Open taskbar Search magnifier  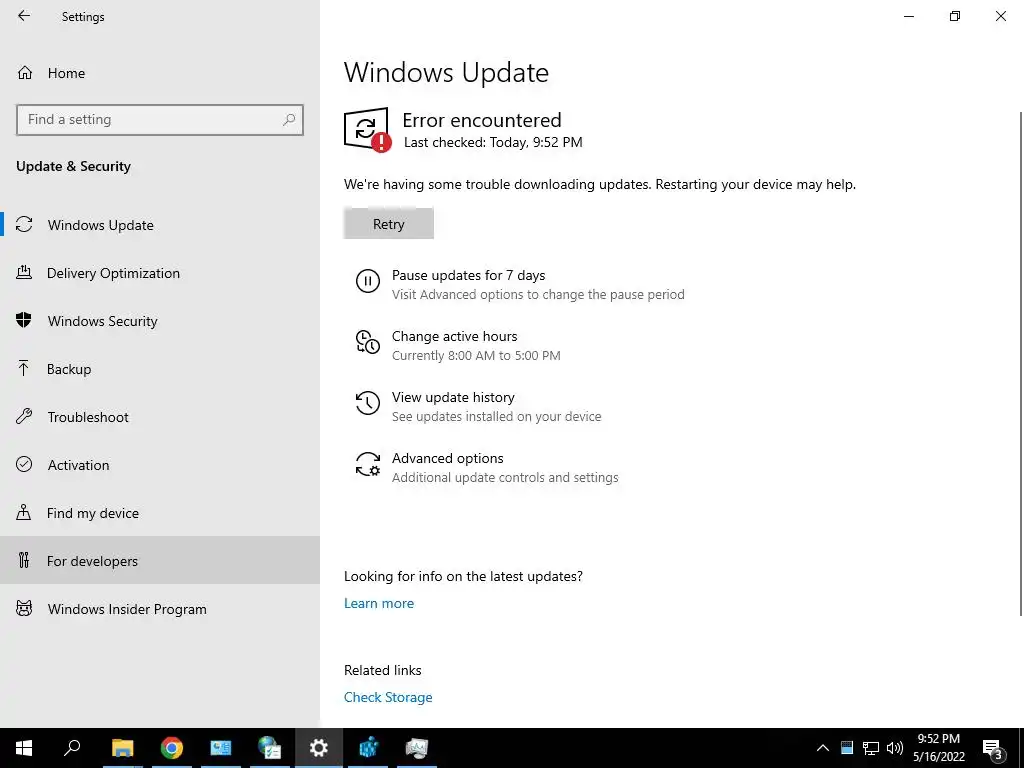[72, 748]
